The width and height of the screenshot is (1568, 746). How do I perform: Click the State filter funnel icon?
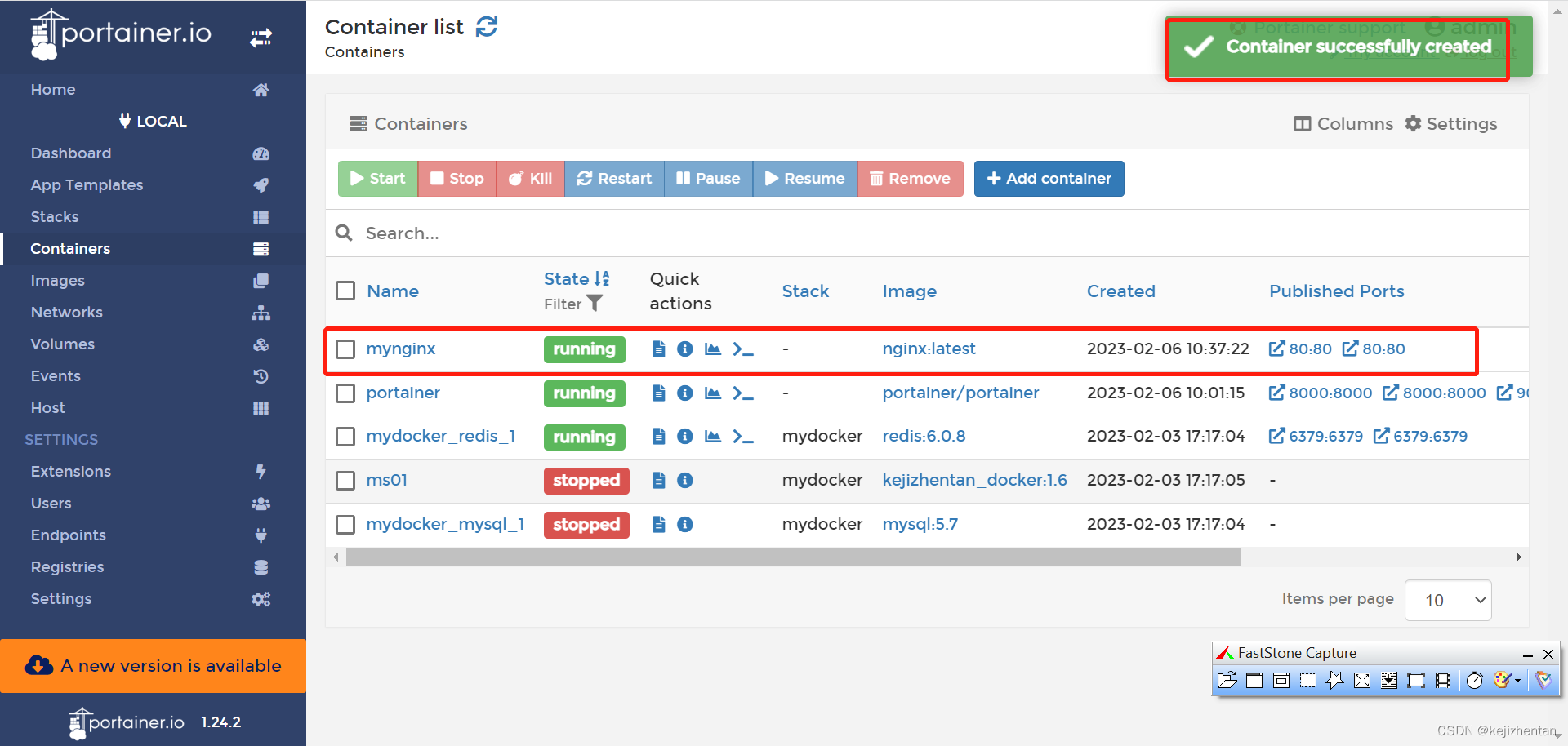point(595,304)
